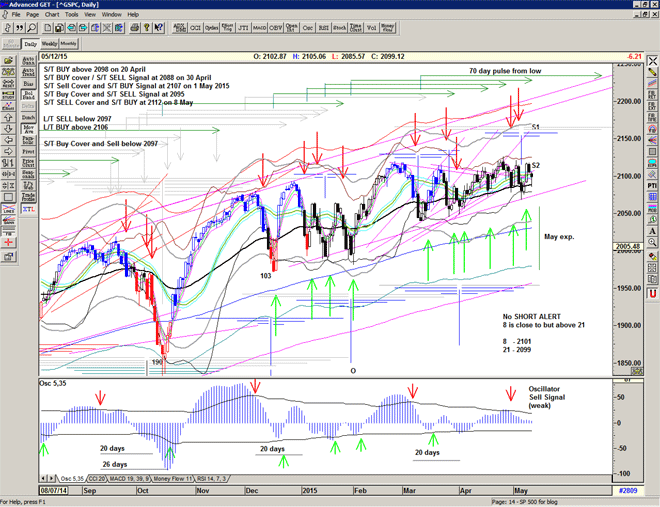
Task: Click the Money Flow toolbar button
Action: click(x=388, y=30)
